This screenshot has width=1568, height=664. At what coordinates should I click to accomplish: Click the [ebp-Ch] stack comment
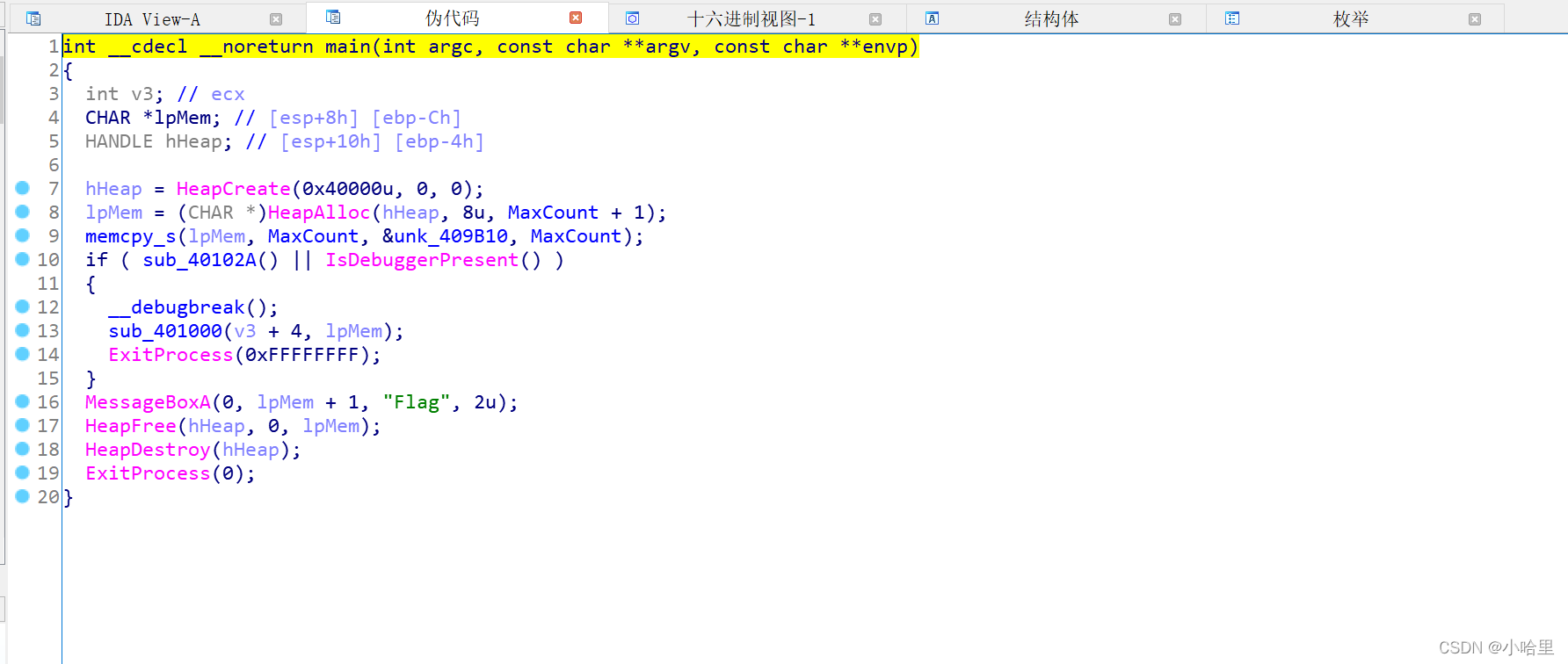(x=417, y=118)
